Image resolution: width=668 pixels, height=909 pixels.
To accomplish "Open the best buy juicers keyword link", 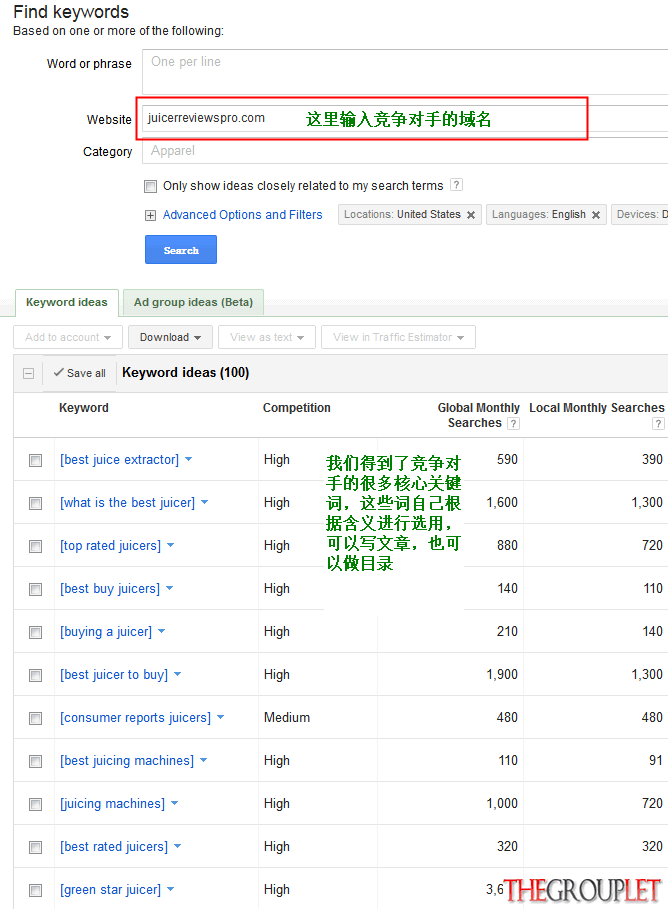I will (x=110, y=588).
